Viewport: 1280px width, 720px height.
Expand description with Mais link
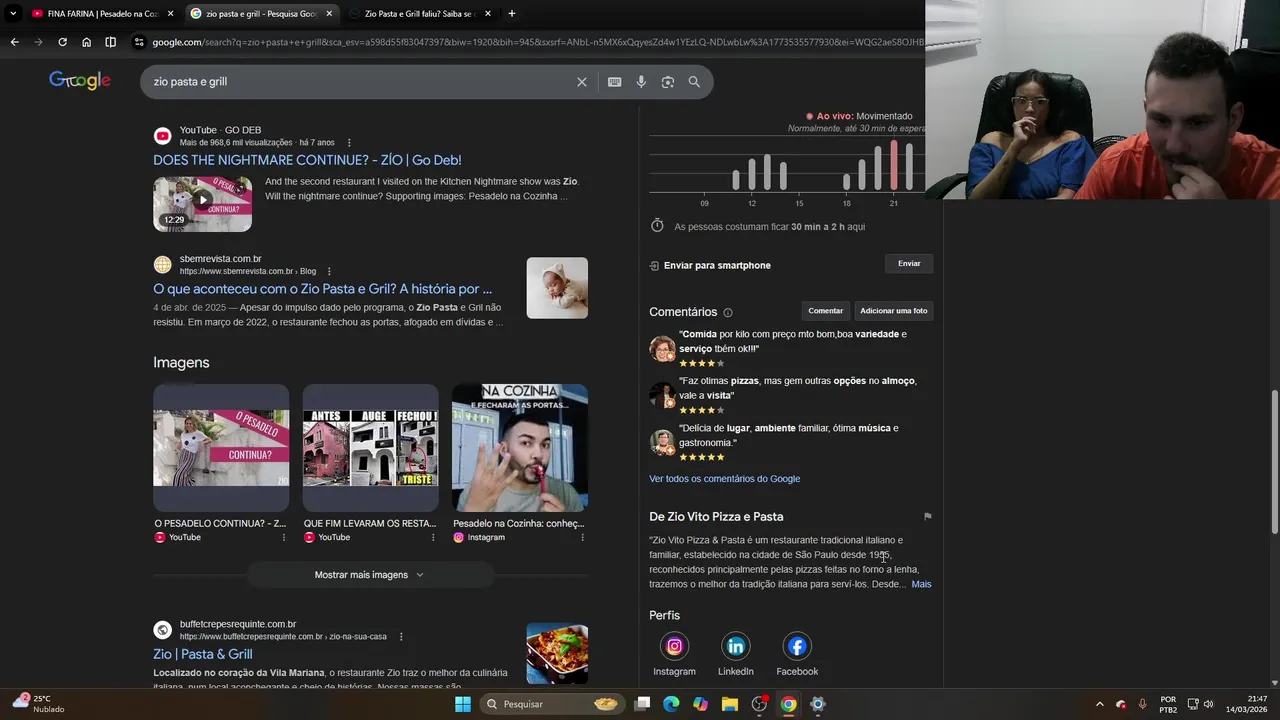pyautogui.click(x=921, y=584)
